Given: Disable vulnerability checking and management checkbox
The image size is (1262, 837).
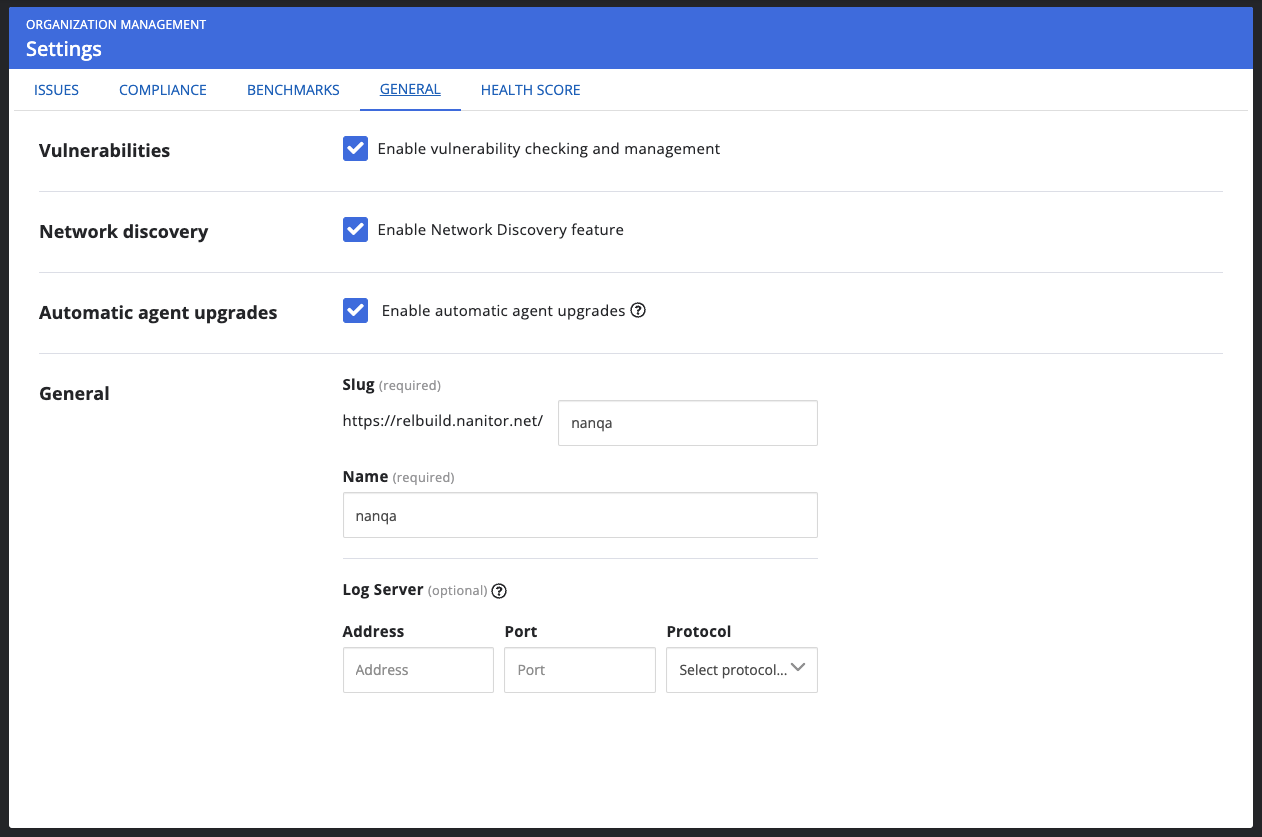Looking at the screenshot, I should click(355, 149).
